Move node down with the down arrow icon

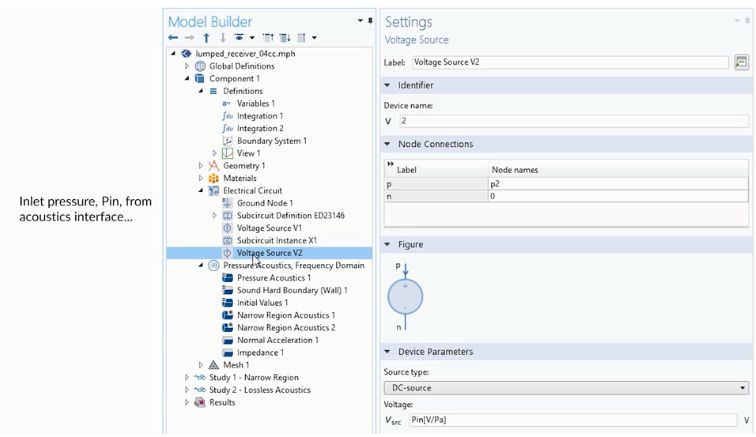223,38
